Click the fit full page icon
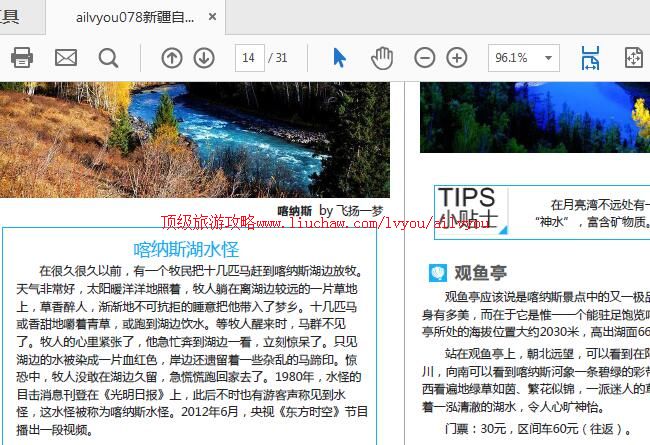The width and height of the screenshot is (650, 445). (634, 58)
